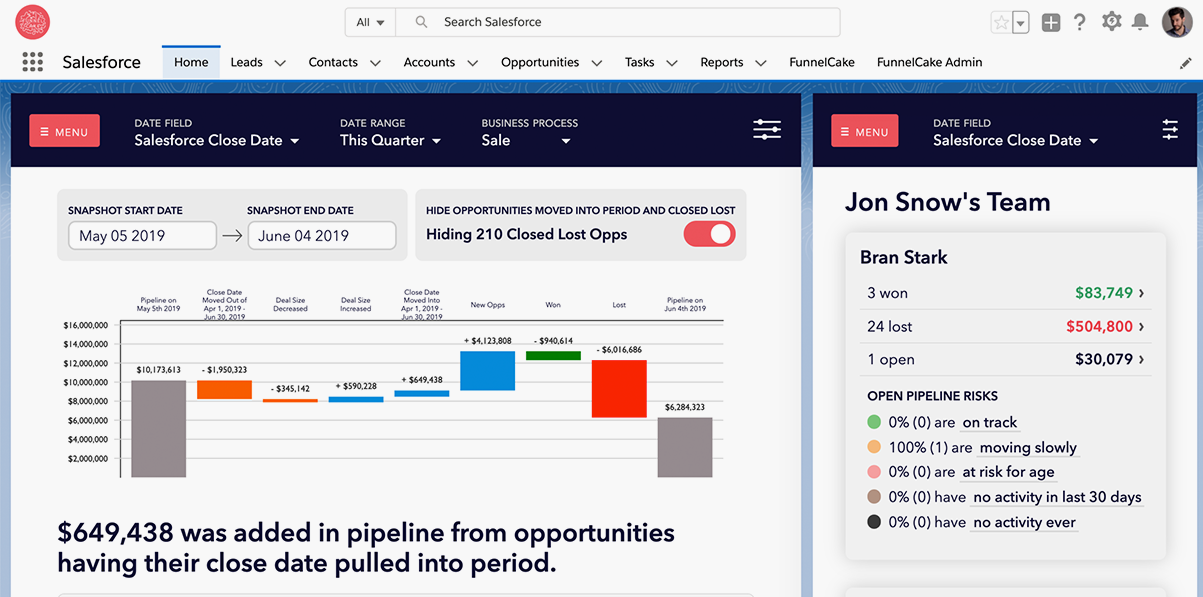Click the 'on track' risk link
The image size is (1203, 597).
point(990,423)
